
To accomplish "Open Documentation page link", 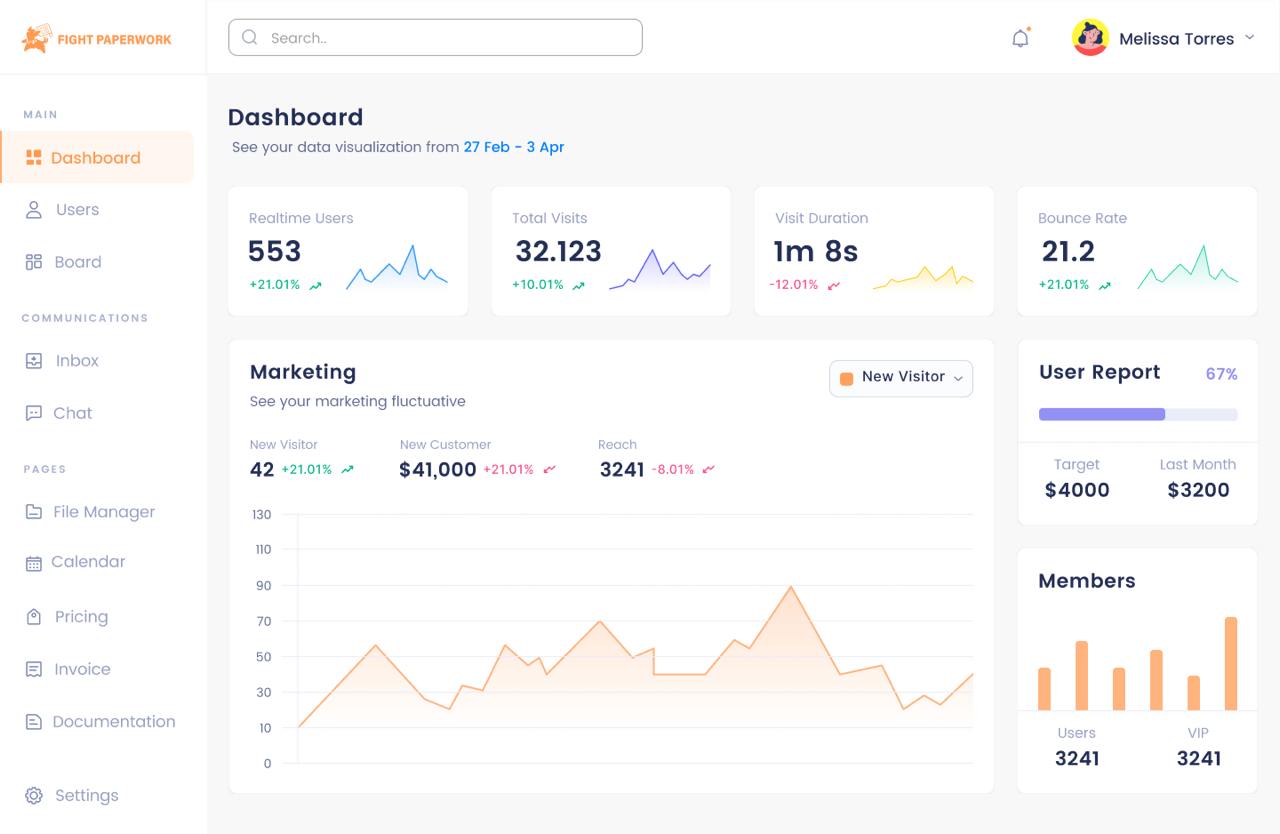I will coord(113,722).
